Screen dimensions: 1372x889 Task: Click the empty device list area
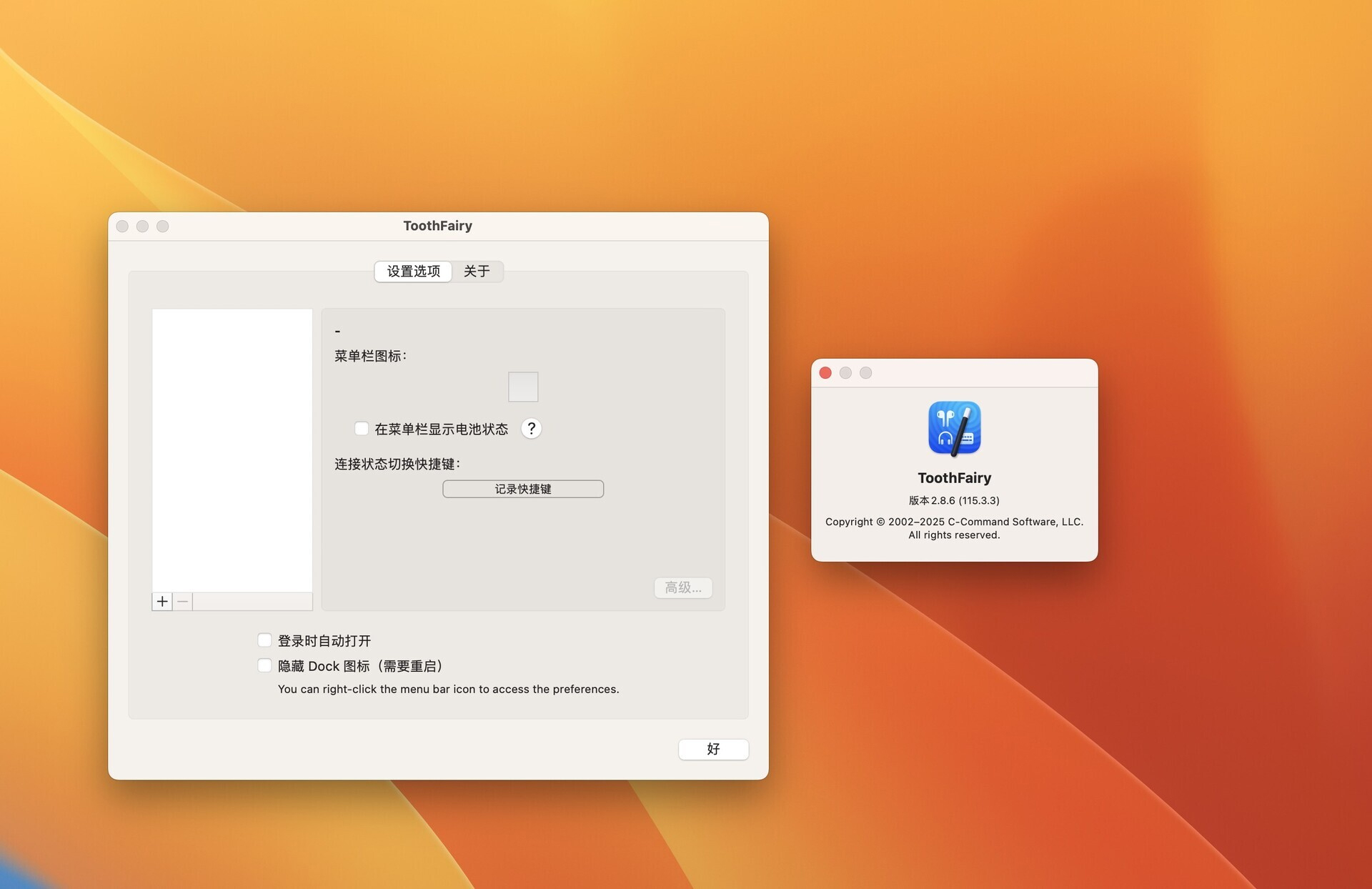[232, 450]
